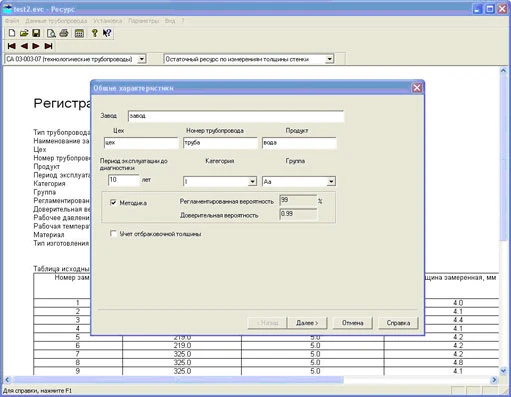Save using the floppy disk icon
Screen dimensions: 511x397
36,33
